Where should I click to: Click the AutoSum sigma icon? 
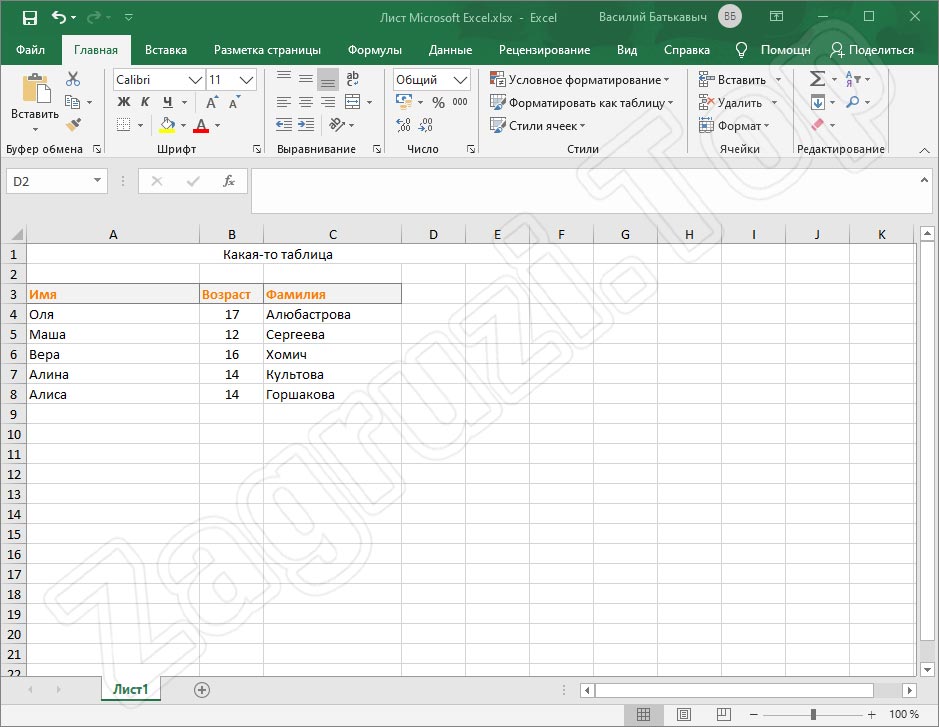(817, 79)
